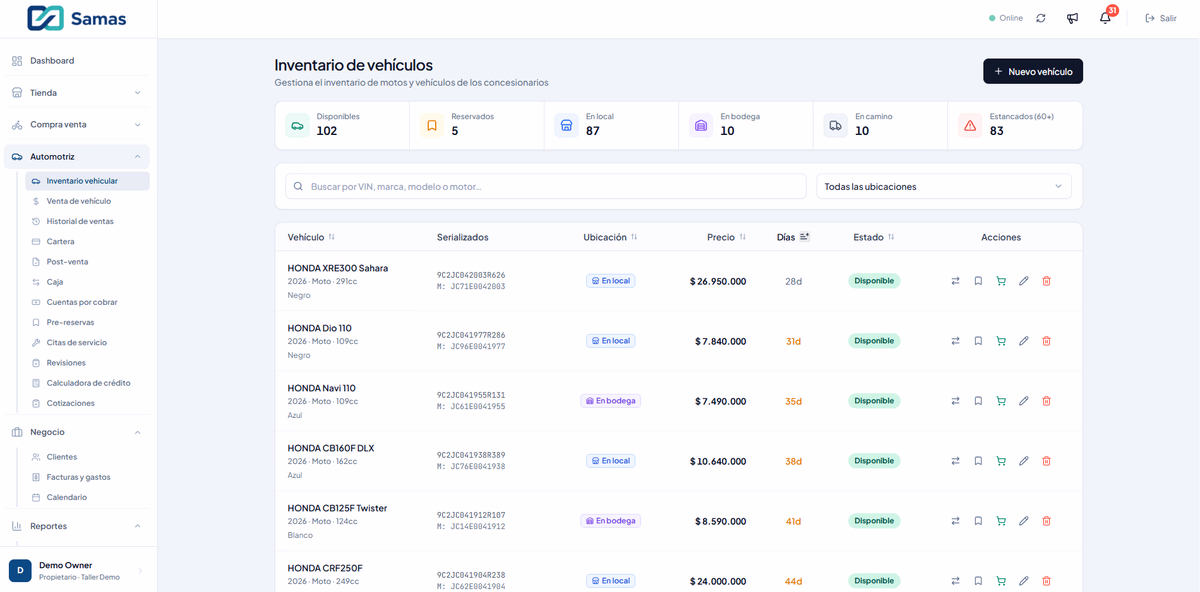Click the En bodega stat card
The width and height of the screenshot is (1200, 592).
pyautogui.click(x=746, y=125)
